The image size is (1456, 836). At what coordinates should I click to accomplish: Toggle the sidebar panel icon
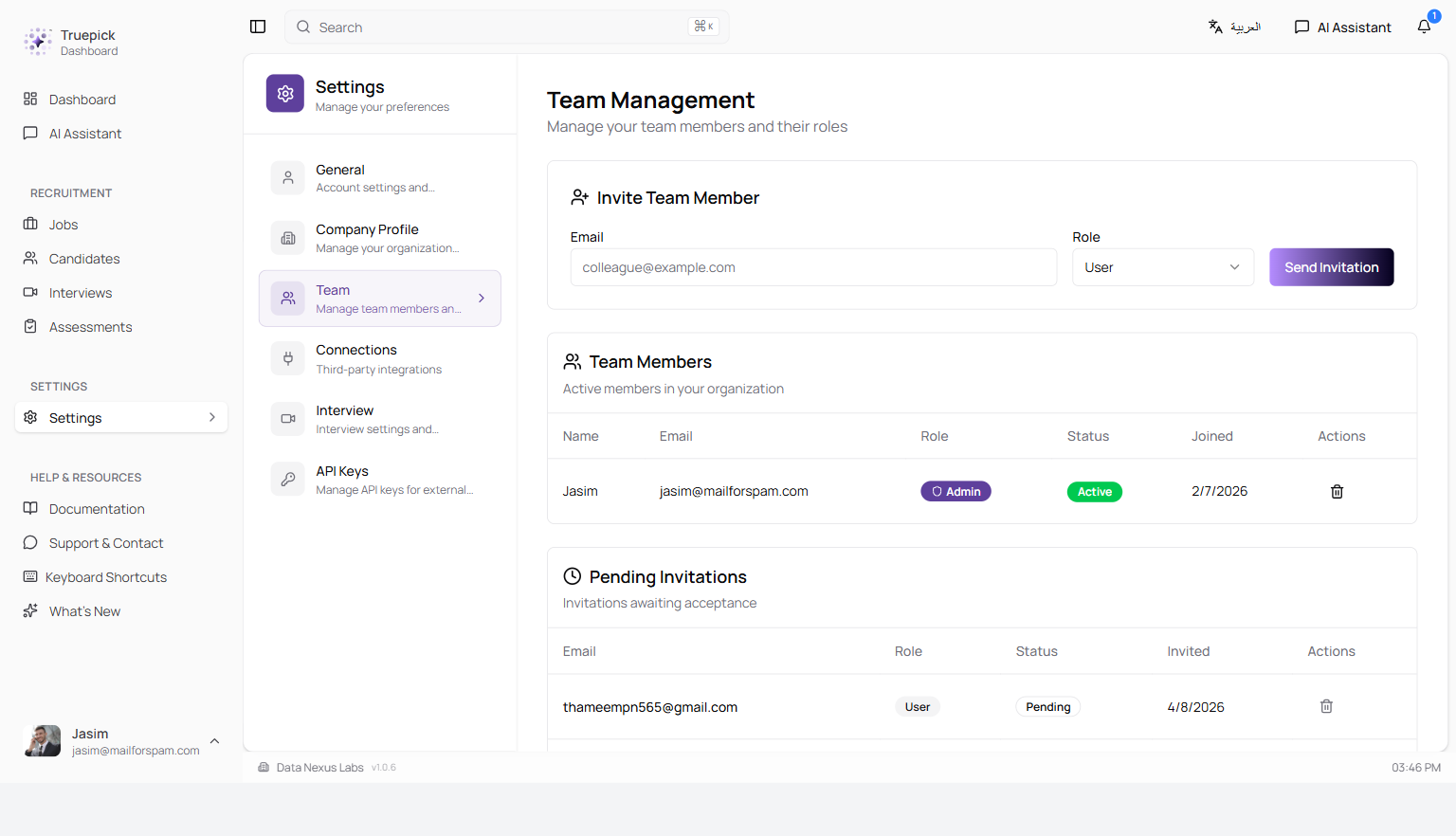[x=258, y=27]
